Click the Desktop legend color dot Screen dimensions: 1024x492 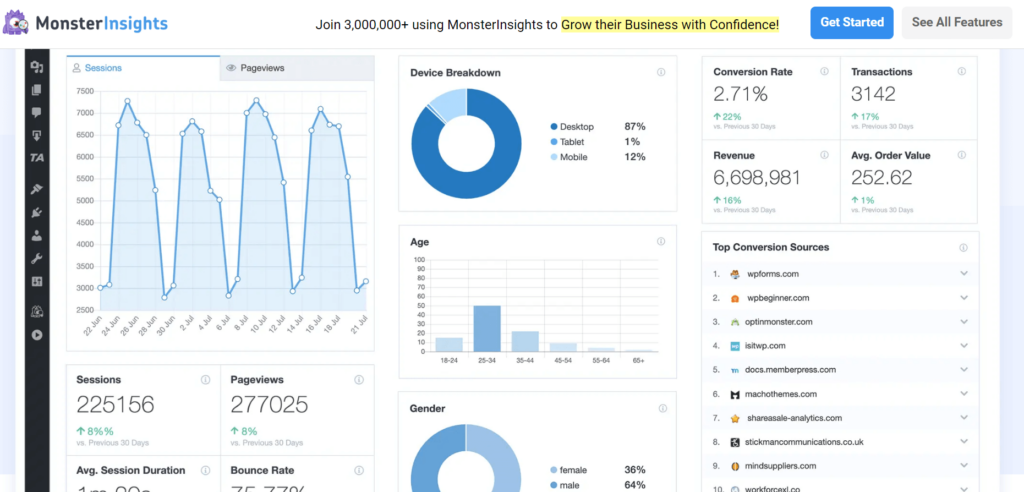pos(554,127)
